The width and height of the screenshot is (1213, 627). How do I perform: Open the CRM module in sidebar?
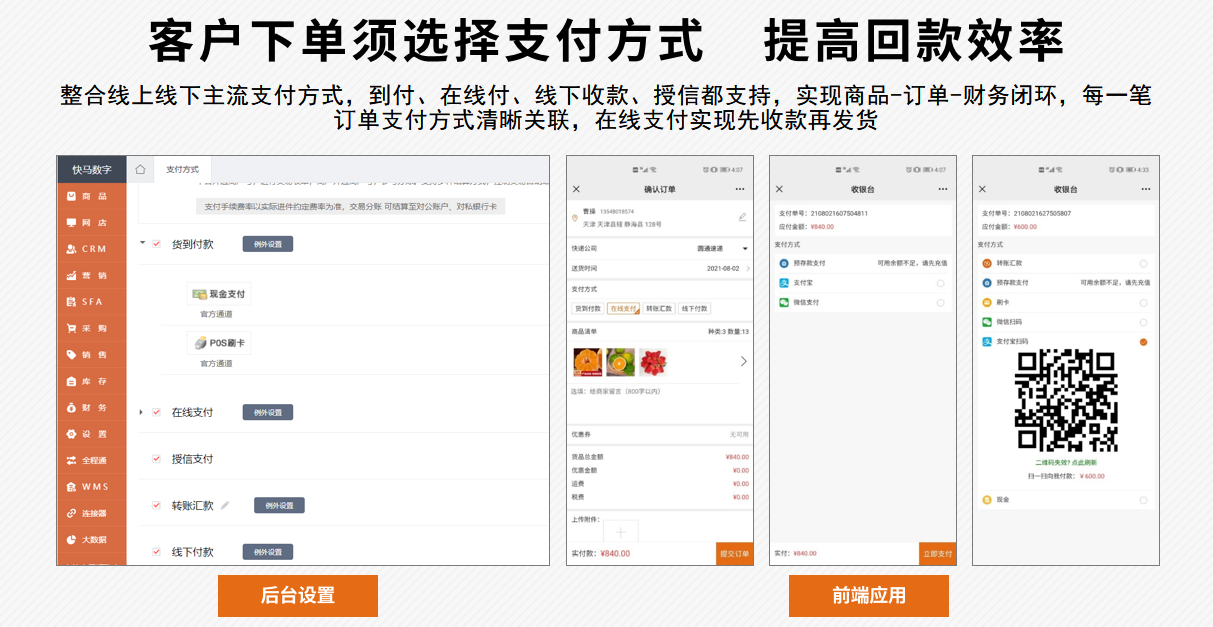click(92, 249)
